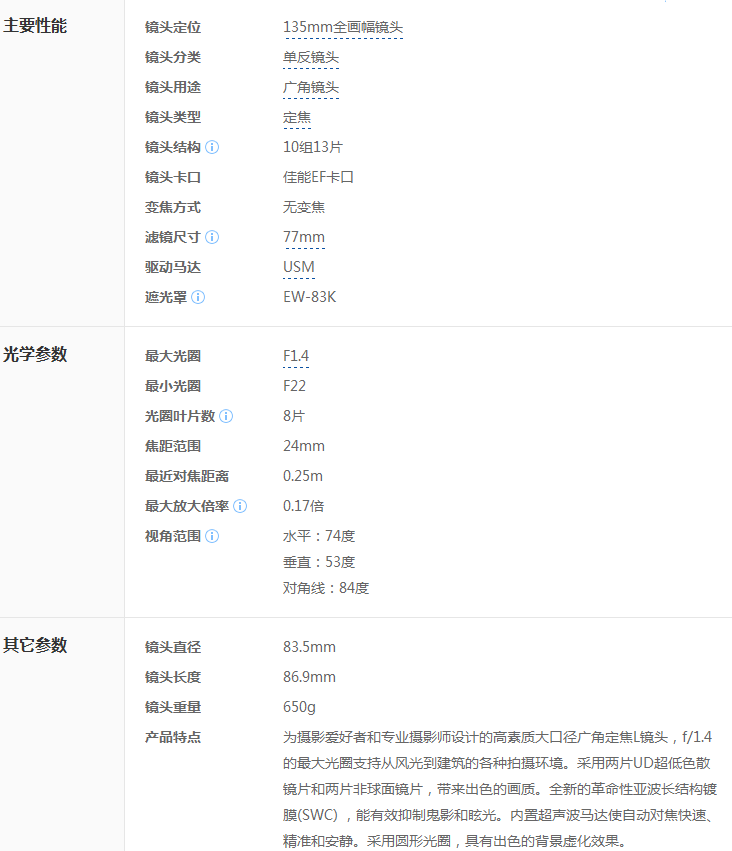Open the 135mm全画幅镜头 link
The image size is (732, 851).
point(343,27)
